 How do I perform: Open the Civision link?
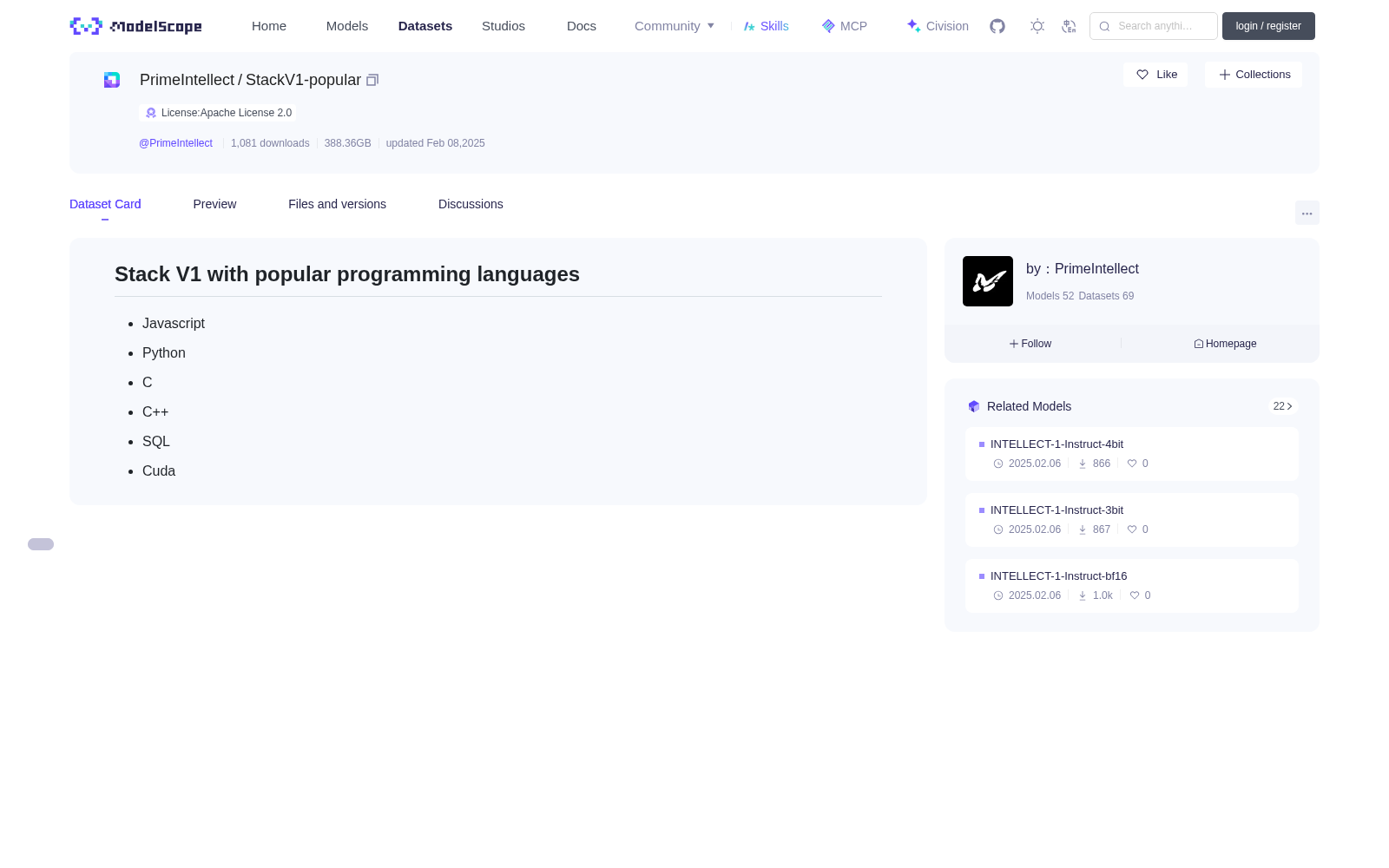(x=938, y=26)
